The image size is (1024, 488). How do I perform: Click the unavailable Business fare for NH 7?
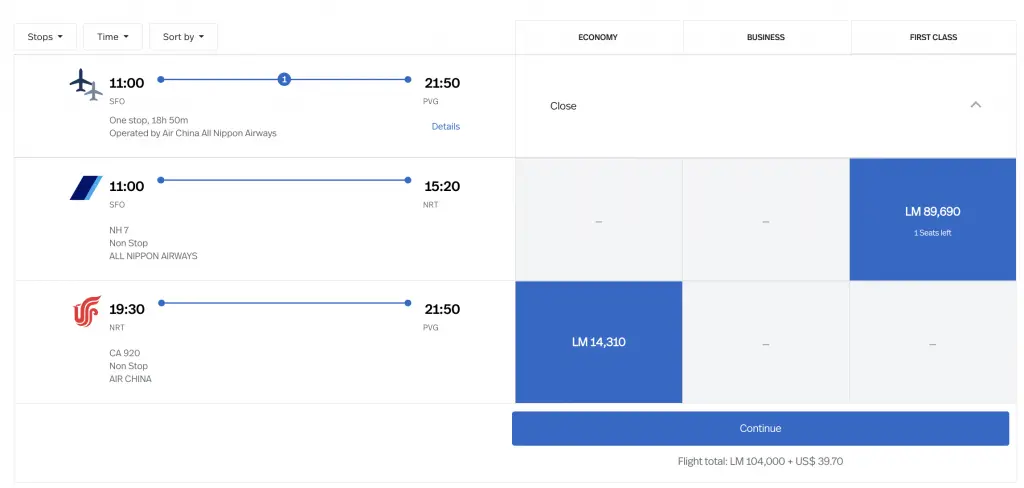[766, 220]
